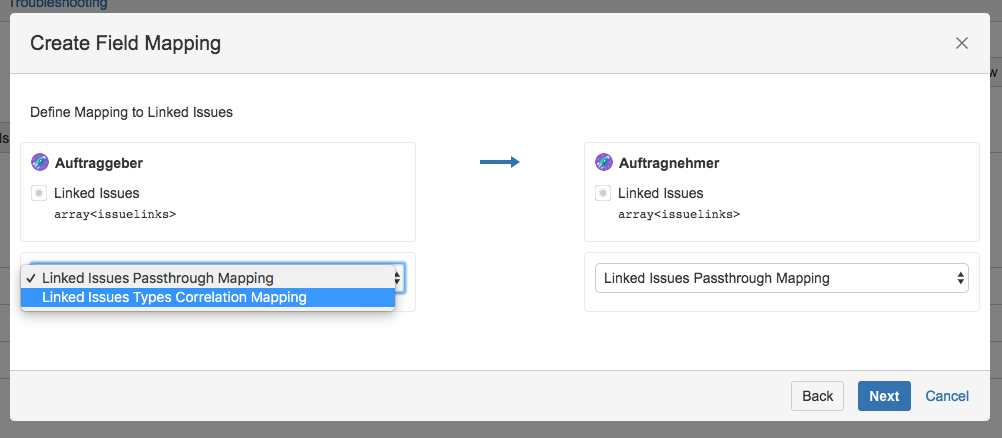Close the Create Field Mapping dialog

(962, 43)
